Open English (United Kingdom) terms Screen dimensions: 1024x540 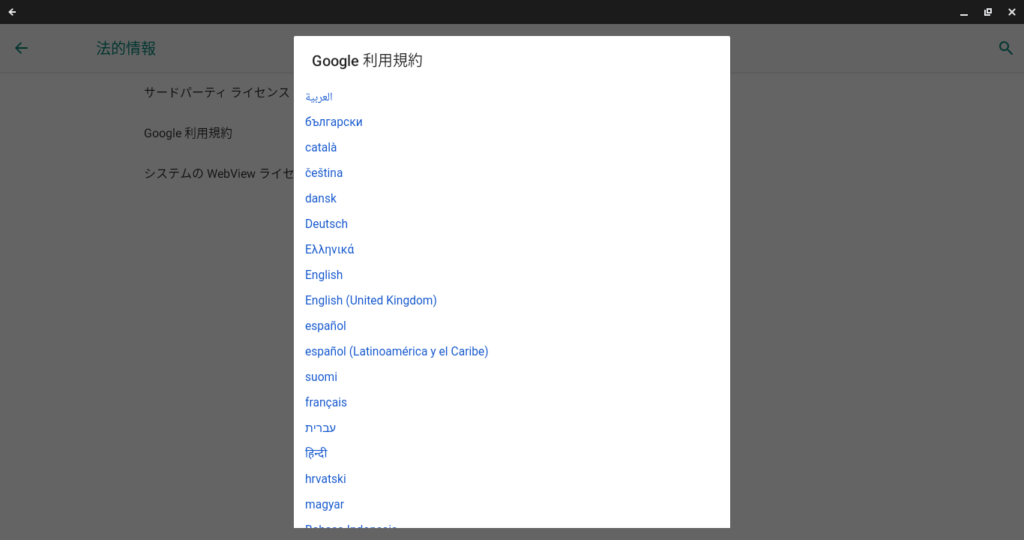[x=371, y=300]
